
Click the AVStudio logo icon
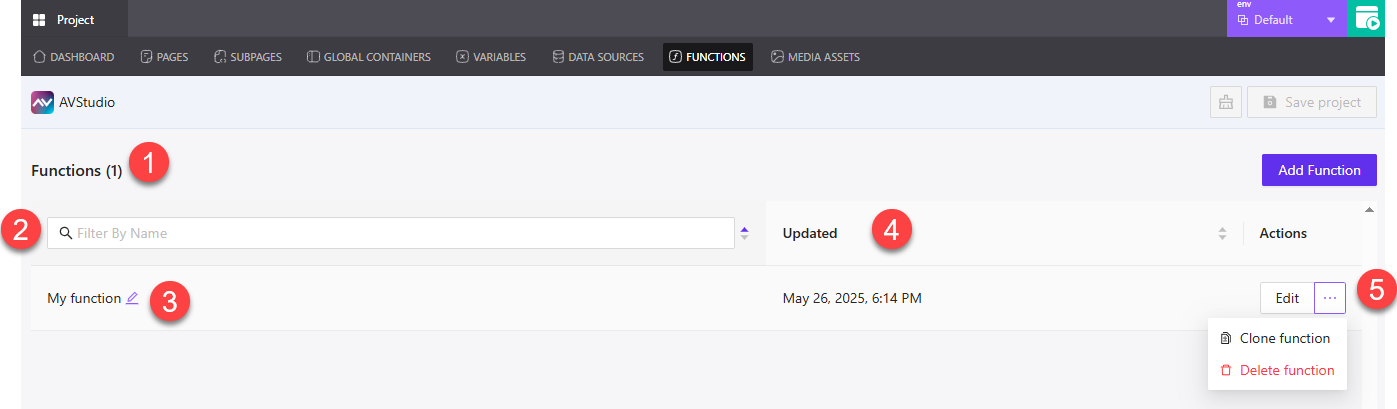43,102
